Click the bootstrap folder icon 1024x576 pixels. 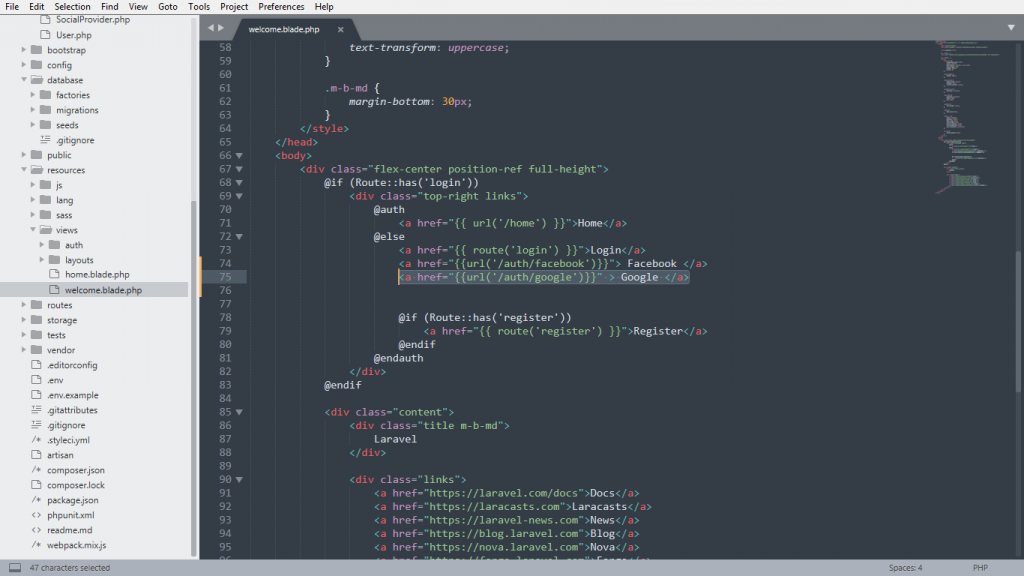pyautogui.click(x=37, y=50)
